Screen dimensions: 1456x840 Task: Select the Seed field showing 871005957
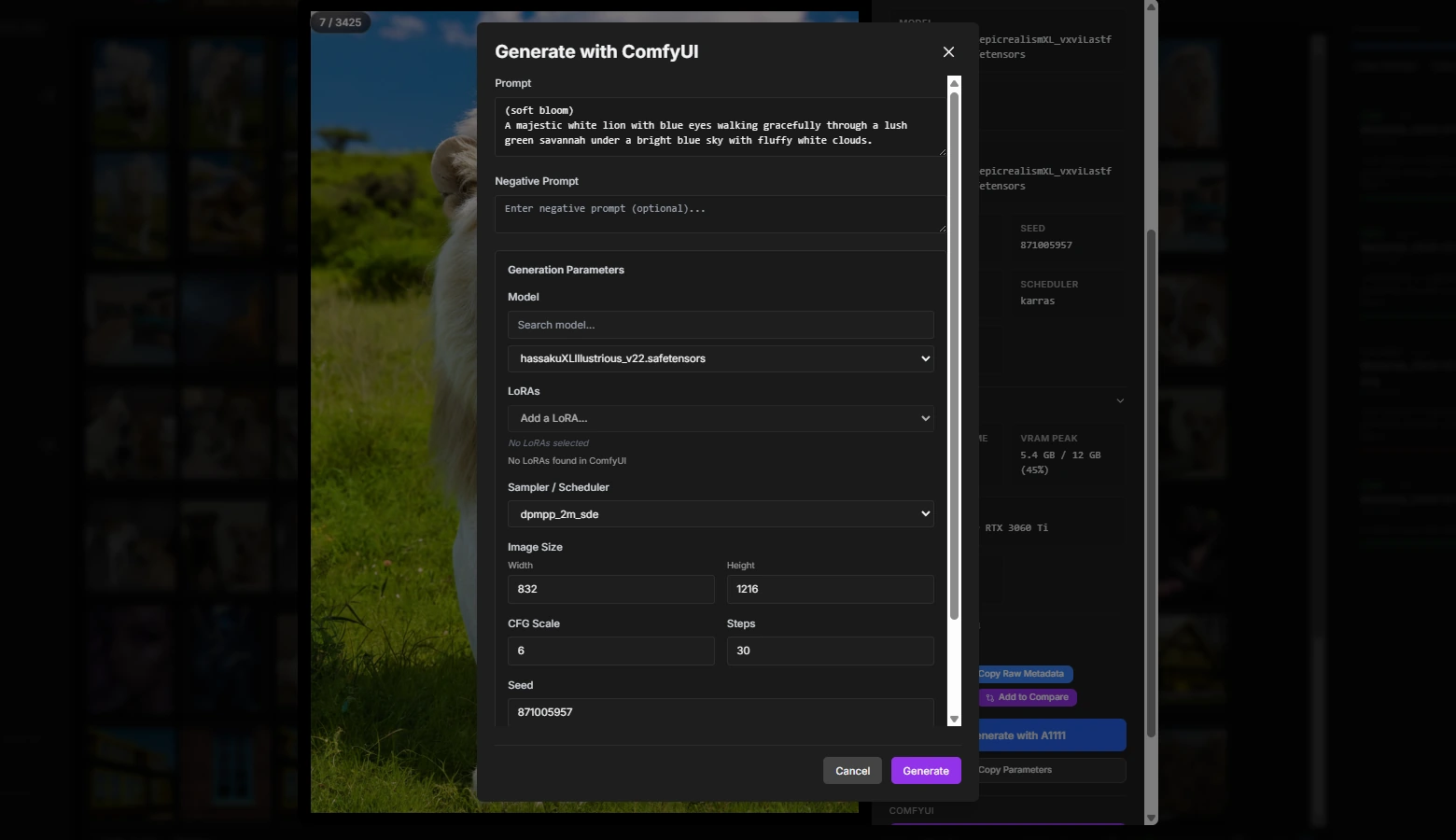click(720, 711)
